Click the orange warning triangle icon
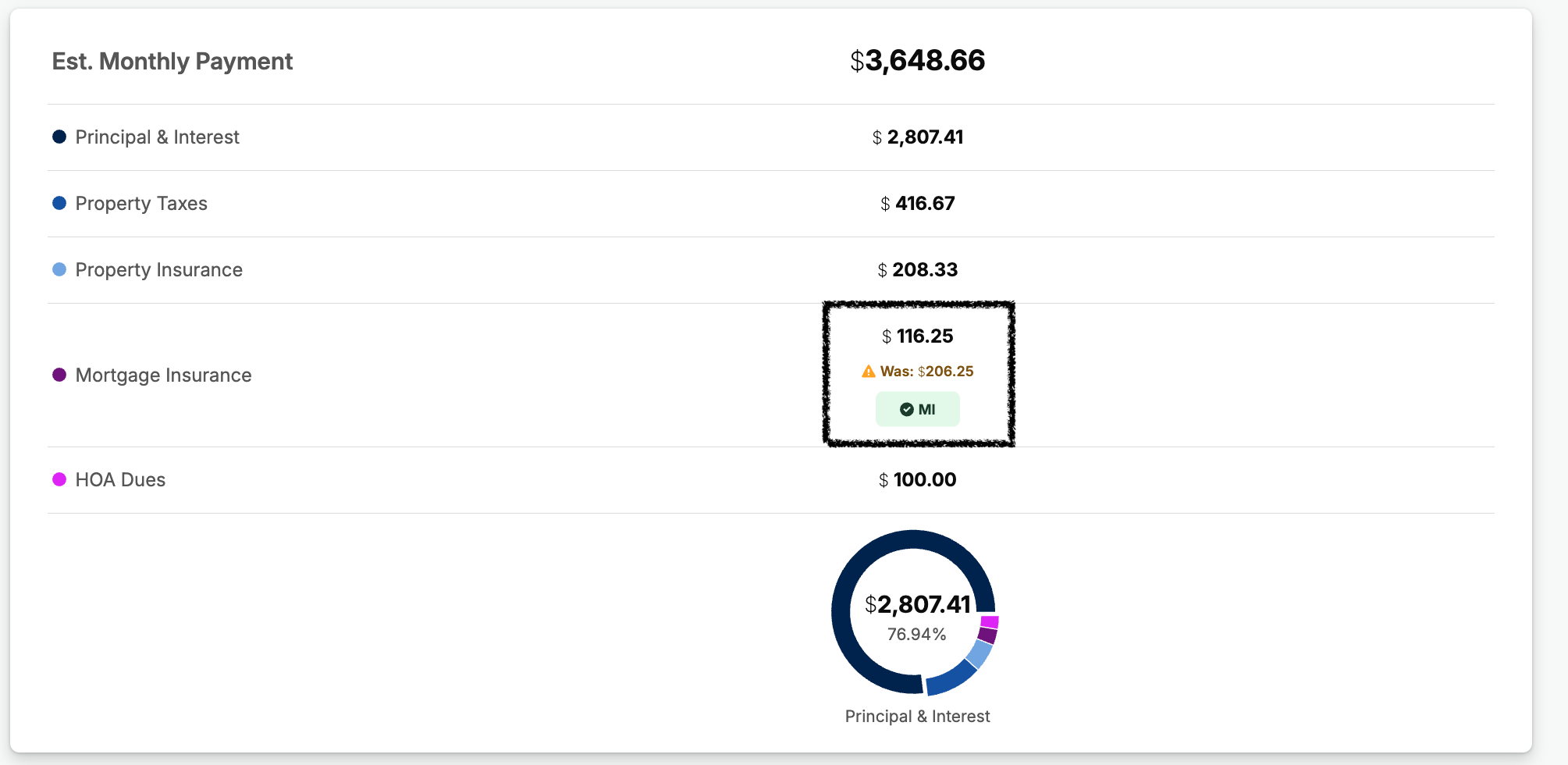This screenshot has height=765, width=1568. [868, 372]
